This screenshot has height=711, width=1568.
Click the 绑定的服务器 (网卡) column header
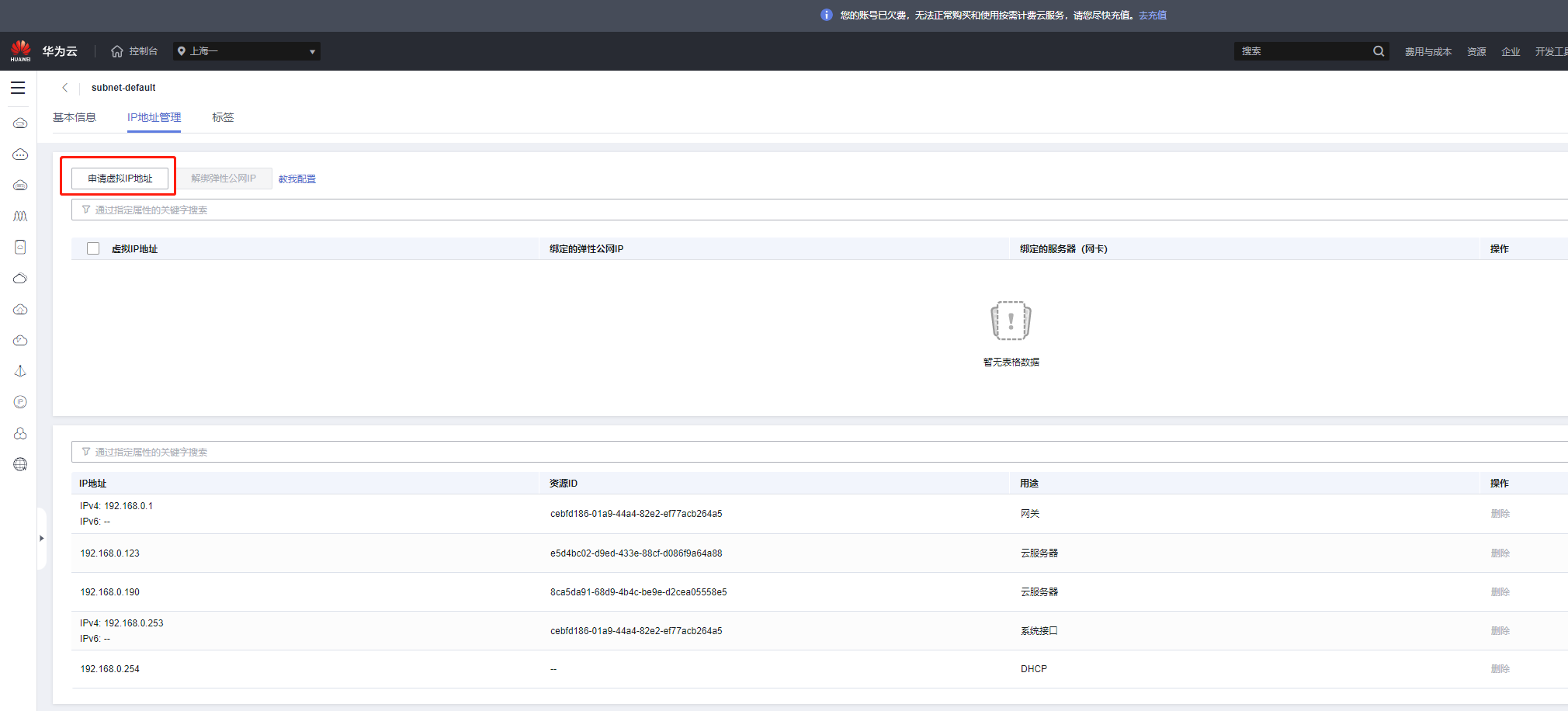click(x=1063, y=249)
